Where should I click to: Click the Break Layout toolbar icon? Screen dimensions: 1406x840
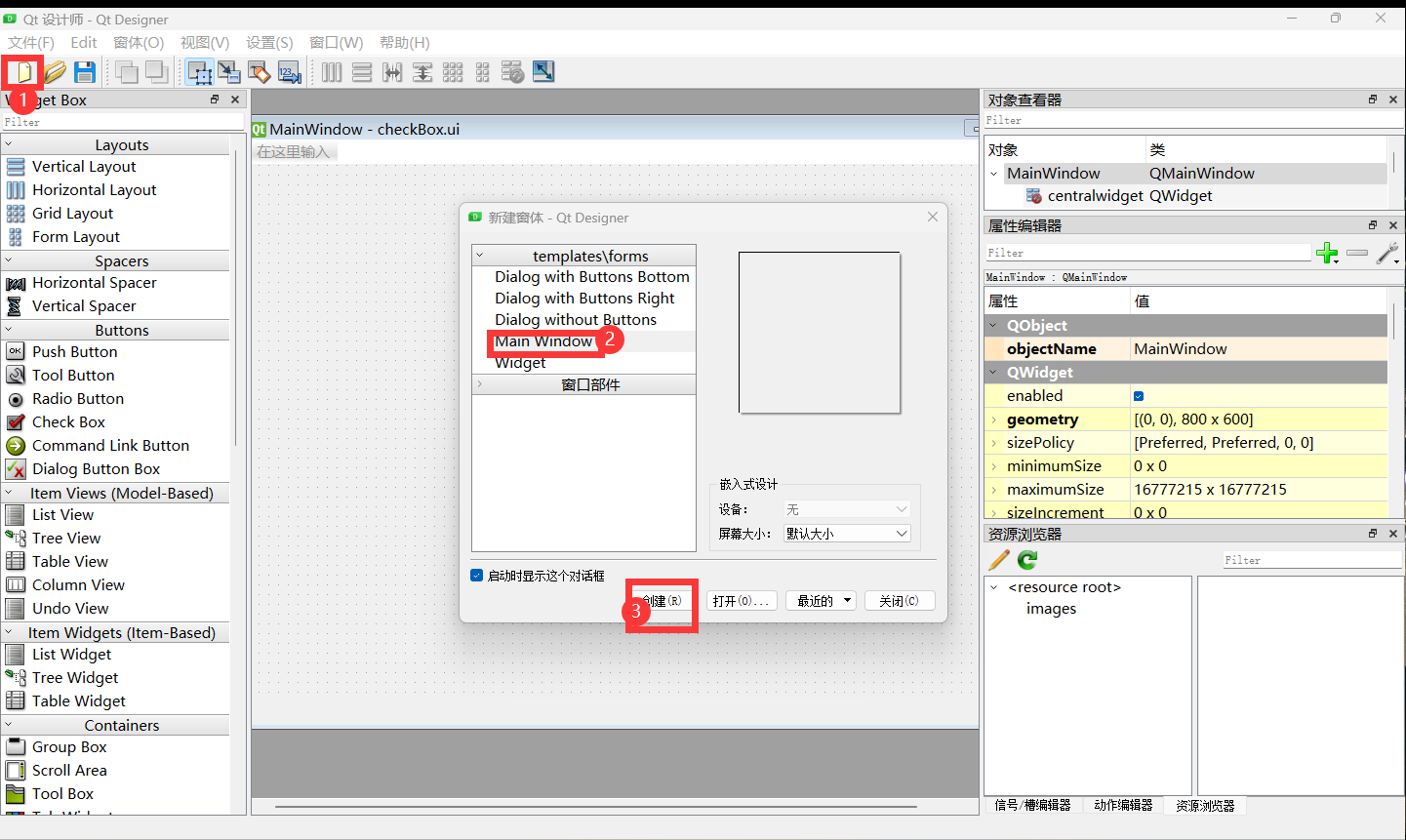point(512,71)
